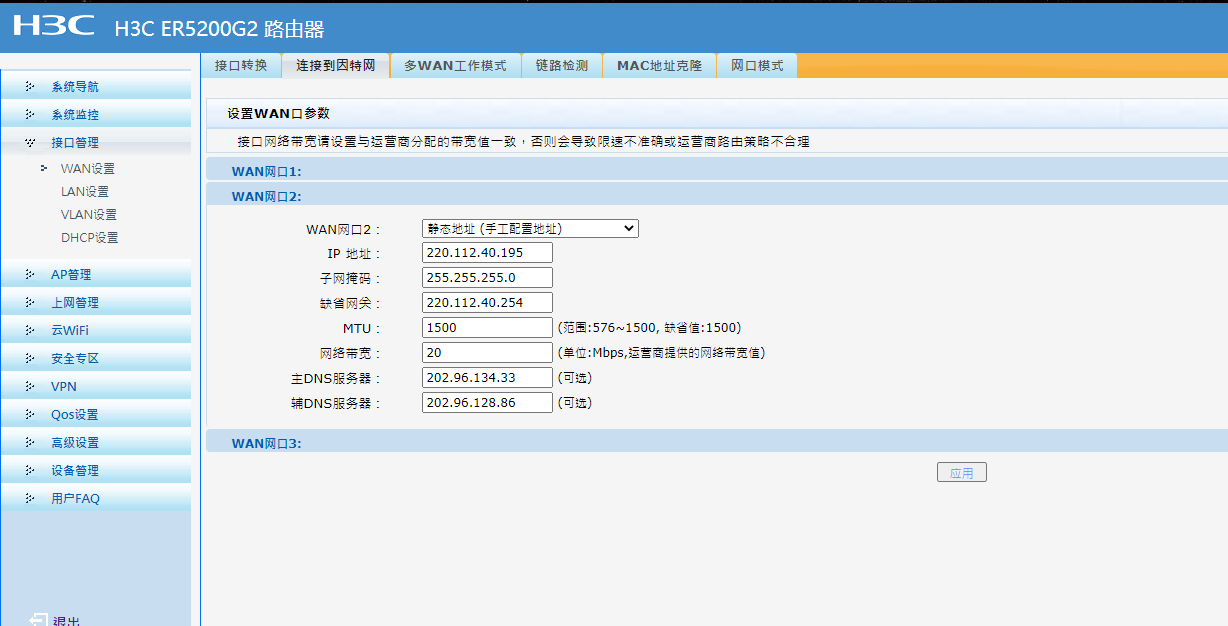Expand the 用户FAQ menu
1228x626 pixels.
click(x=96, y=499)
